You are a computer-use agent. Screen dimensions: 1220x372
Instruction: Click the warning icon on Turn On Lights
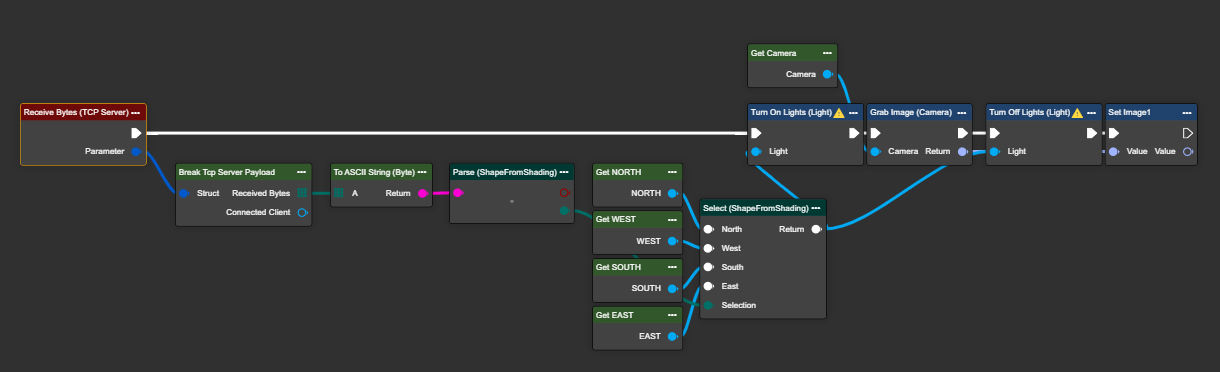[x=840, y=112]
